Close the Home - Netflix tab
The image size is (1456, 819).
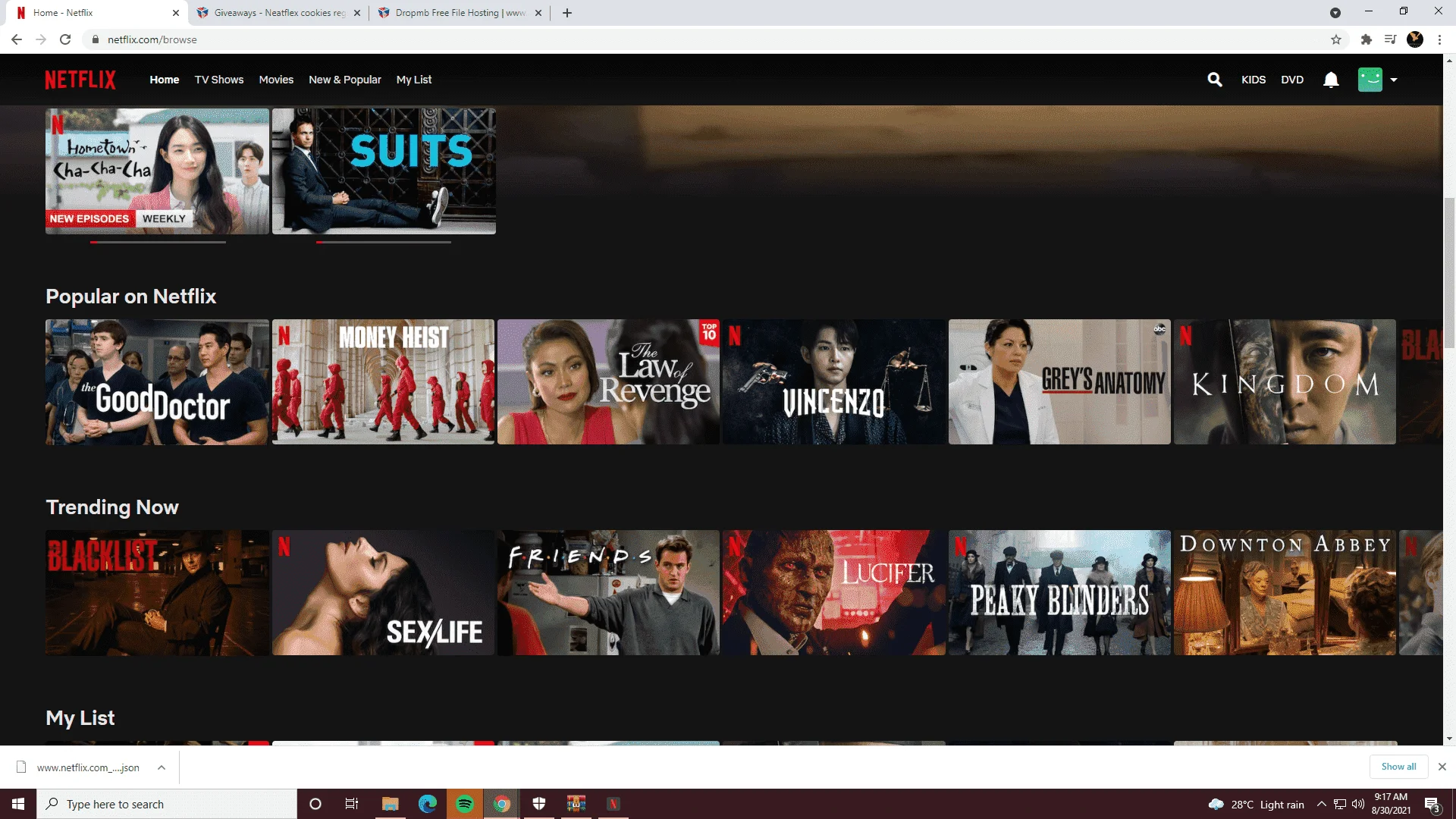click(x=176, y=13)
